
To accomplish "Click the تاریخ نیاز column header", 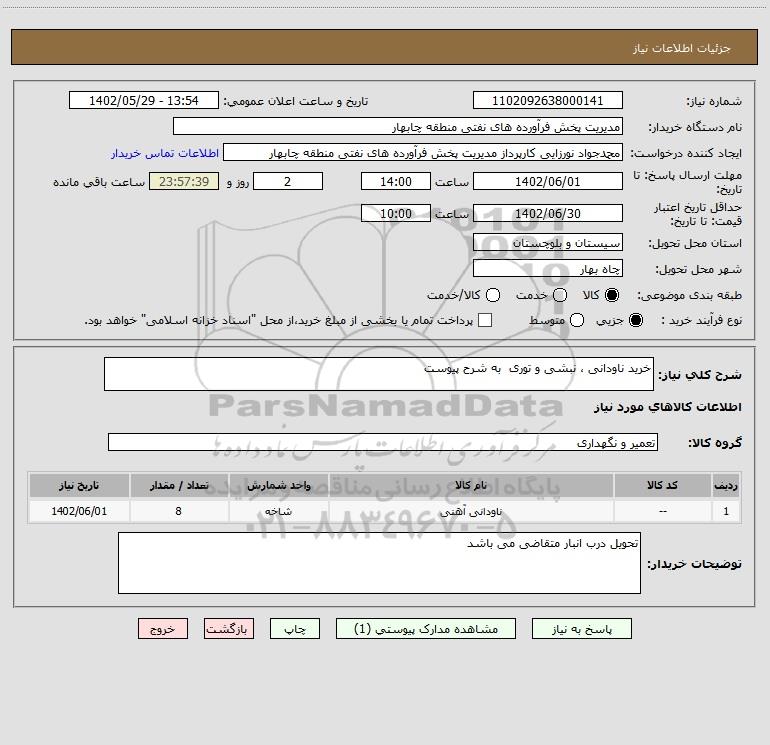I will pyautogui.click(x=79, y=485).
